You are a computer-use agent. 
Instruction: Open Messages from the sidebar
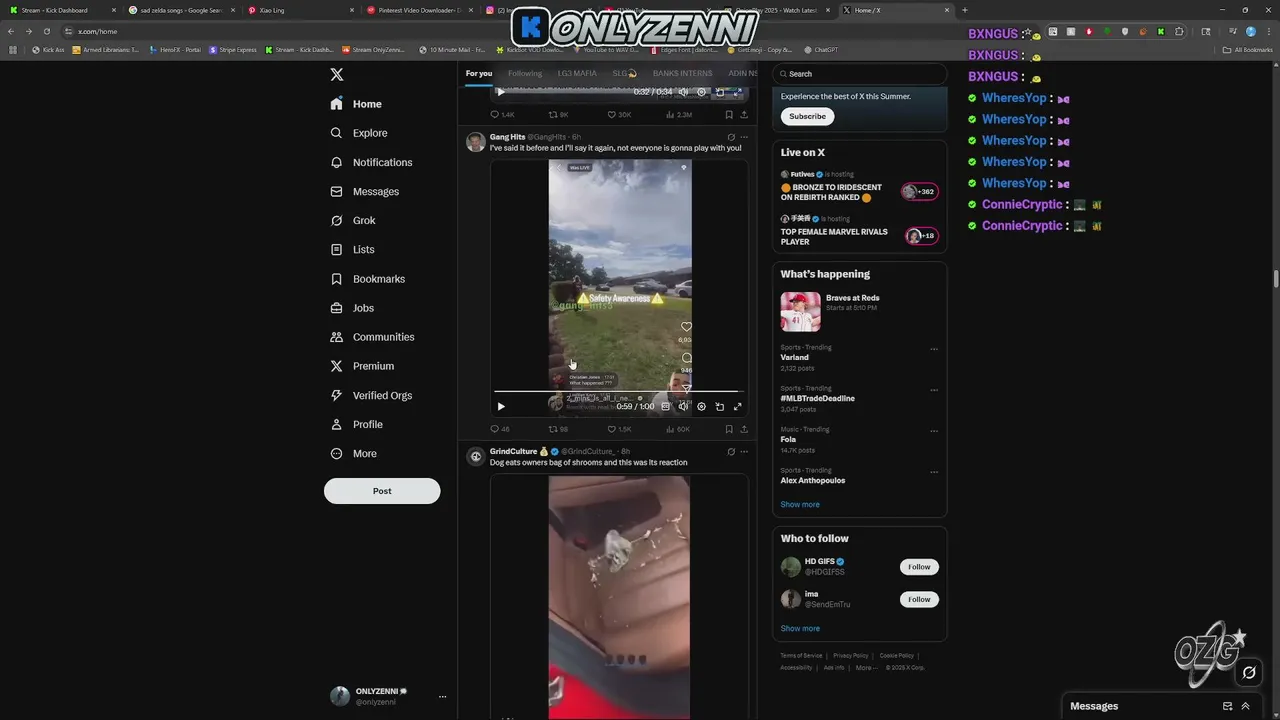[x=364, y=191]
